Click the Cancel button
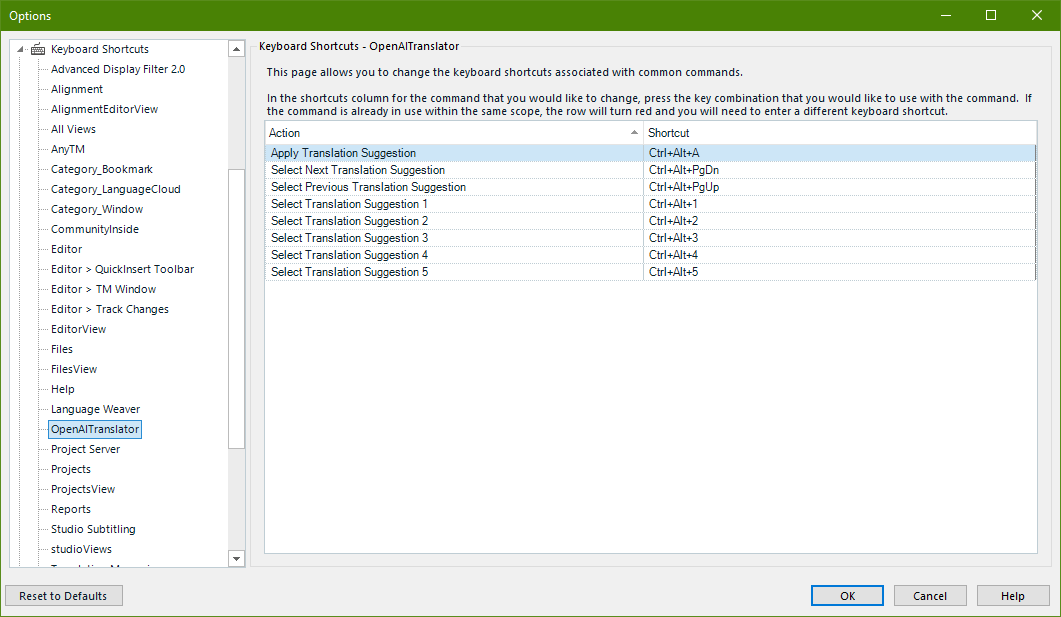This screenshot has width=1061, height=617. (930, 596)
